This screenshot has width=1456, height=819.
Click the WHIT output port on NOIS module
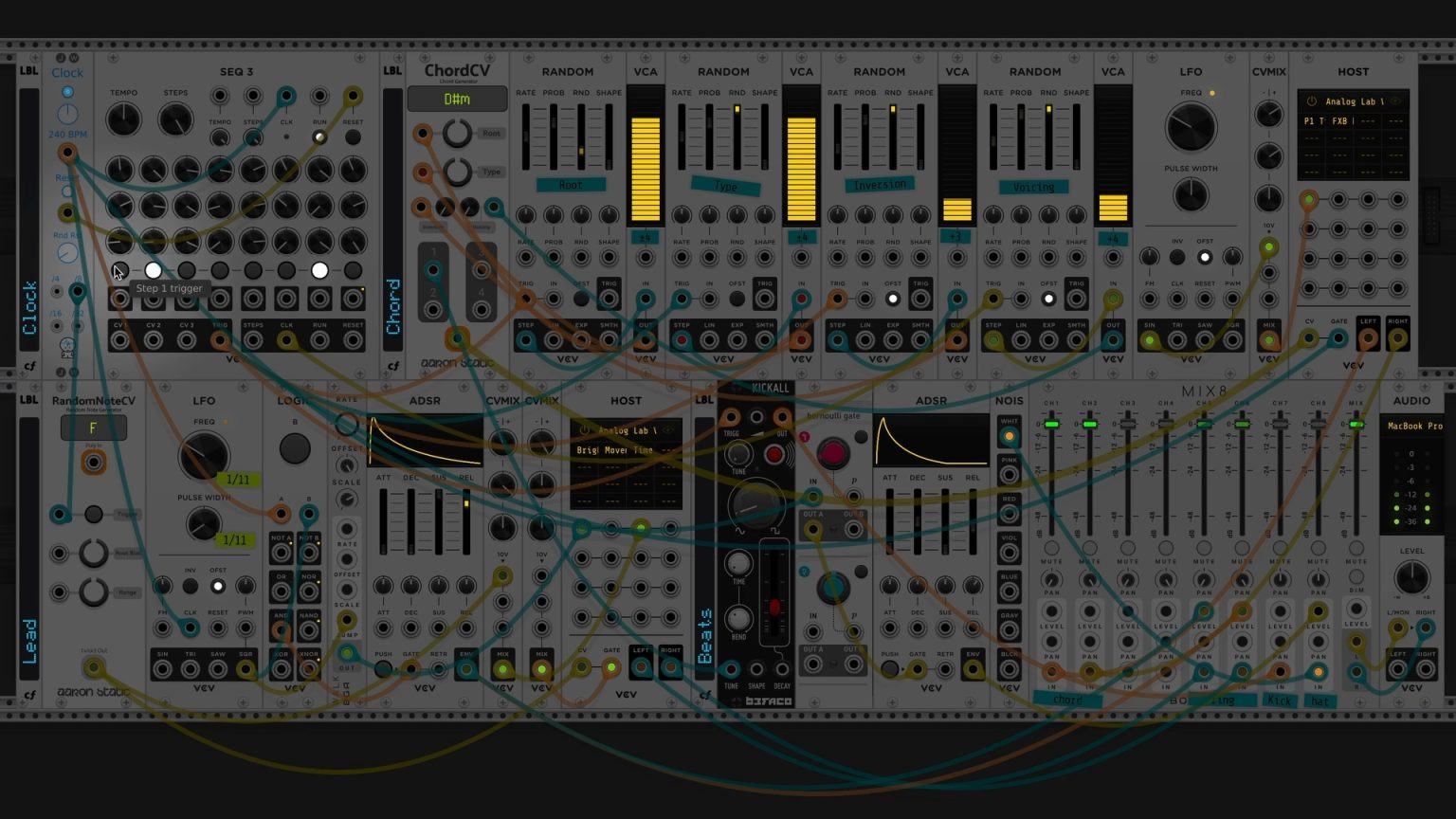[x=1009, y=437]
